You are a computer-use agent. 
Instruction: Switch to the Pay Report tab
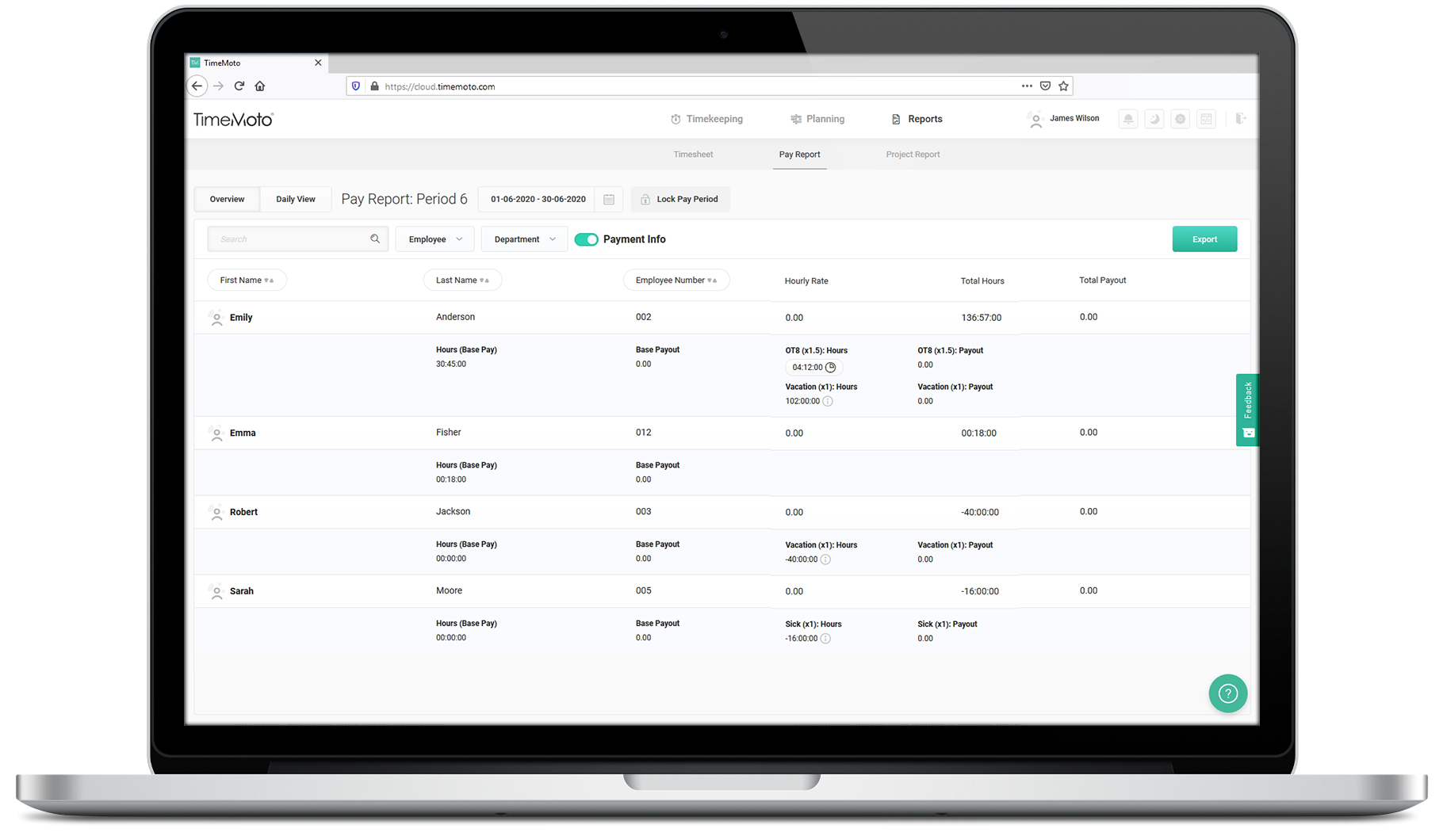tap(799, 155)
